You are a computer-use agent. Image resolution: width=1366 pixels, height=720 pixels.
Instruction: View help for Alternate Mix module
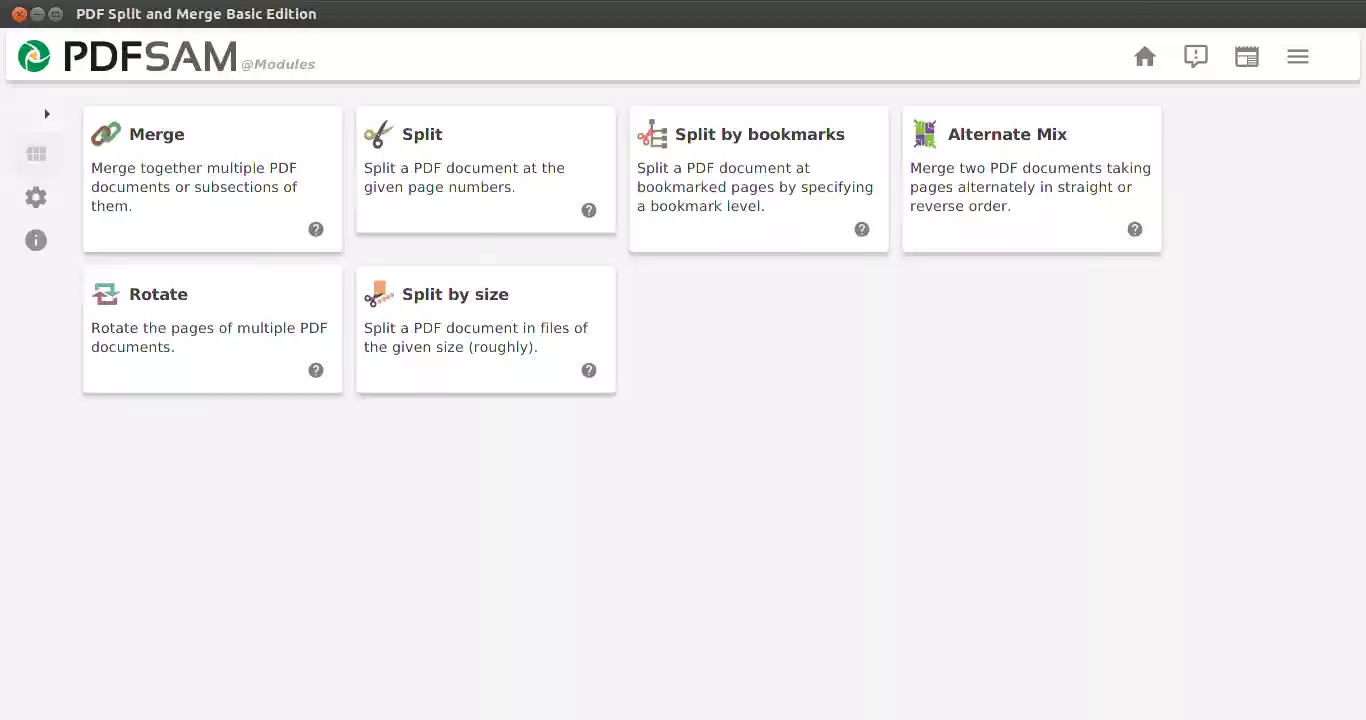(x=1135, y=229)
